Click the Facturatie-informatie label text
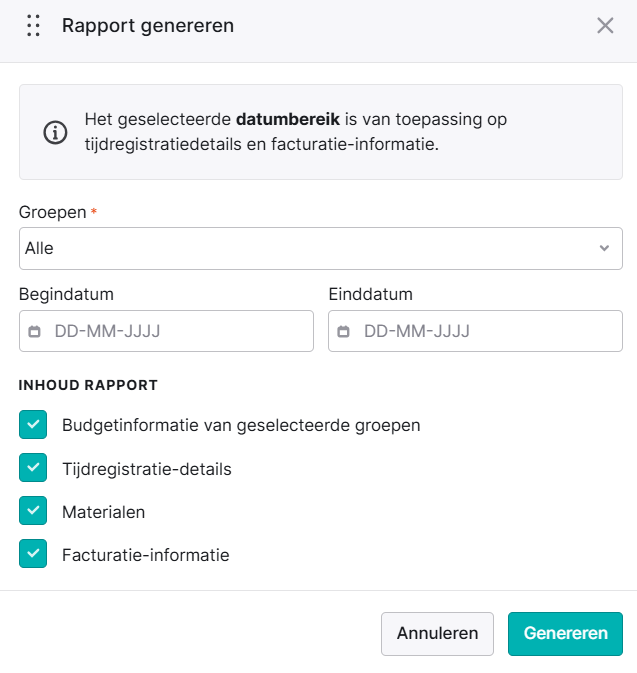637x673 pixels. click(146, 555)
